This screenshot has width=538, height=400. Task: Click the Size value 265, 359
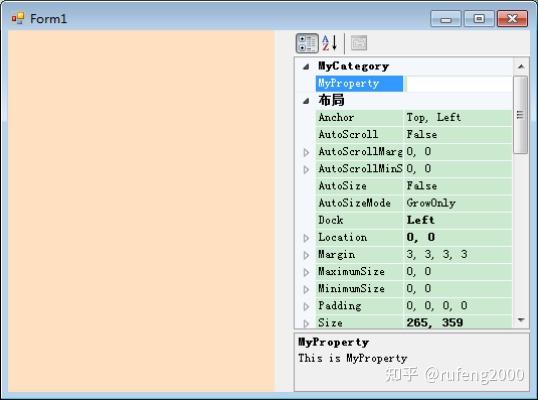458,322
